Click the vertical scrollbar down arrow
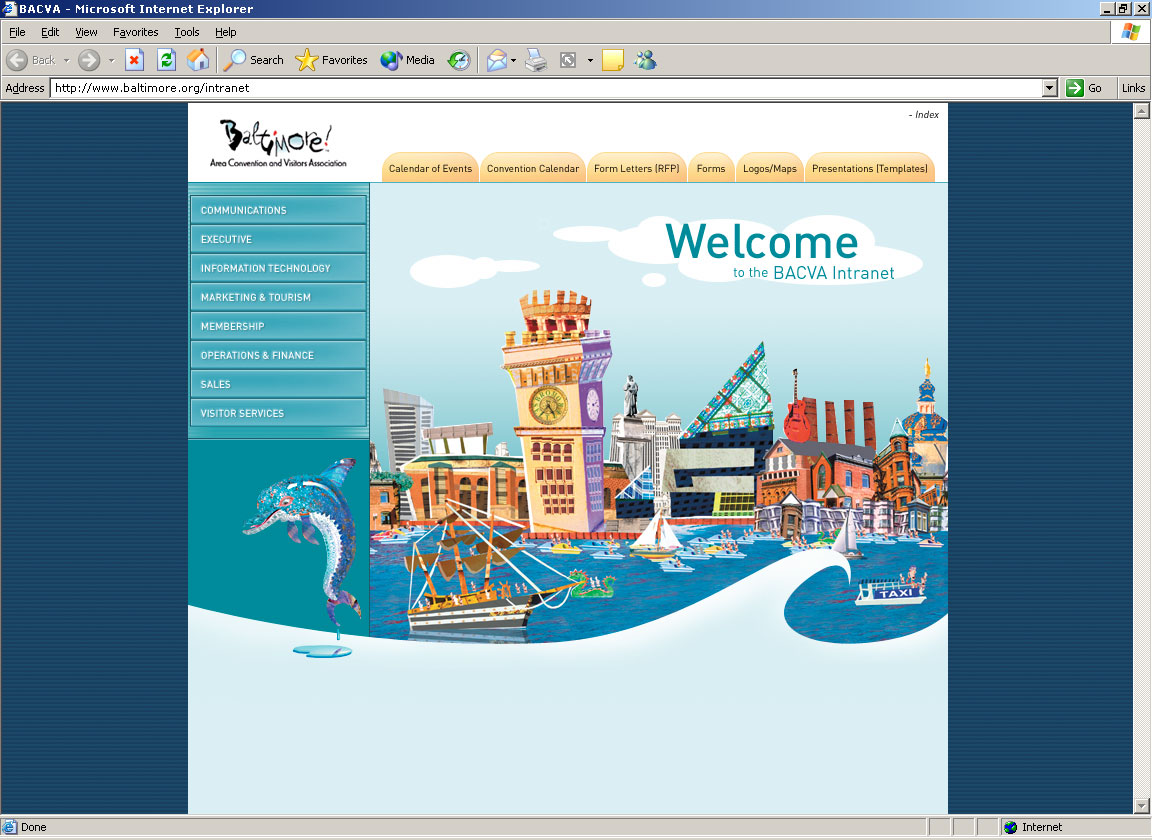 click(x=1141, y=806)
